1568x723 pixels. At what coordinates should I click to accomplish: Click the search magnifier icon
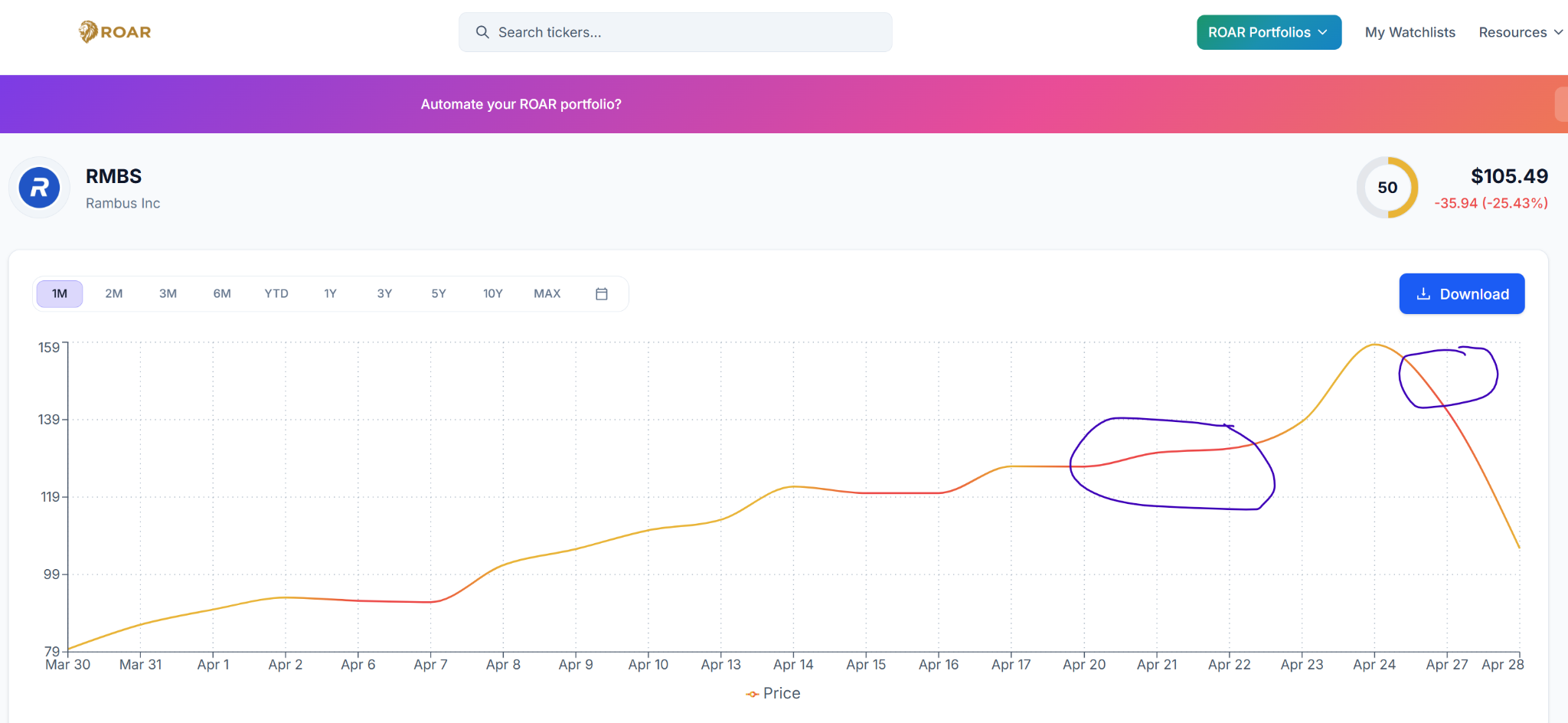[x=482, y=32]
